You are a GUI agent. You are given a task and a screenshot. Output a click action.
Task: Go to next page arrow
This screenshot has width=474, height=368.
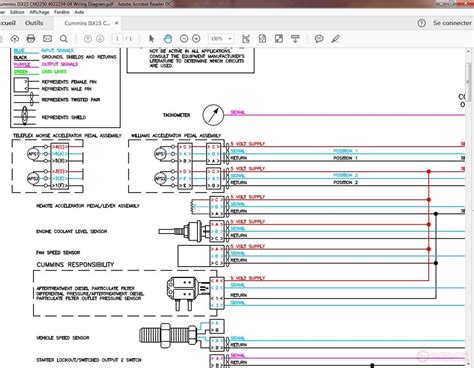click(100, 39)
